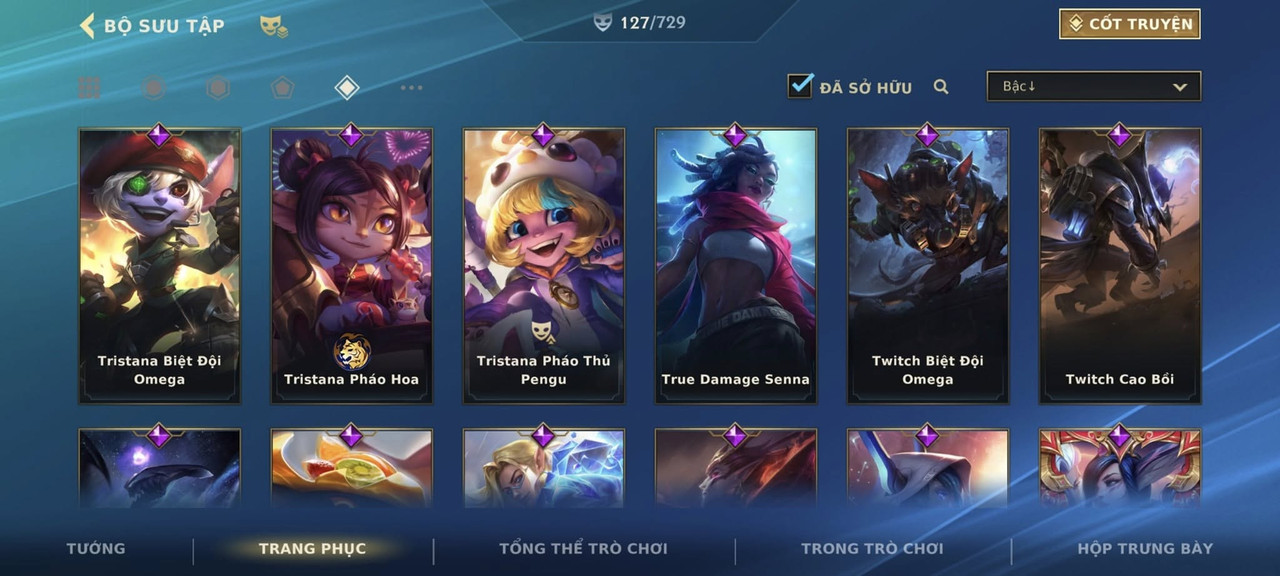Click the dropdown chevron arrow for sorting

click(1180, 87)
